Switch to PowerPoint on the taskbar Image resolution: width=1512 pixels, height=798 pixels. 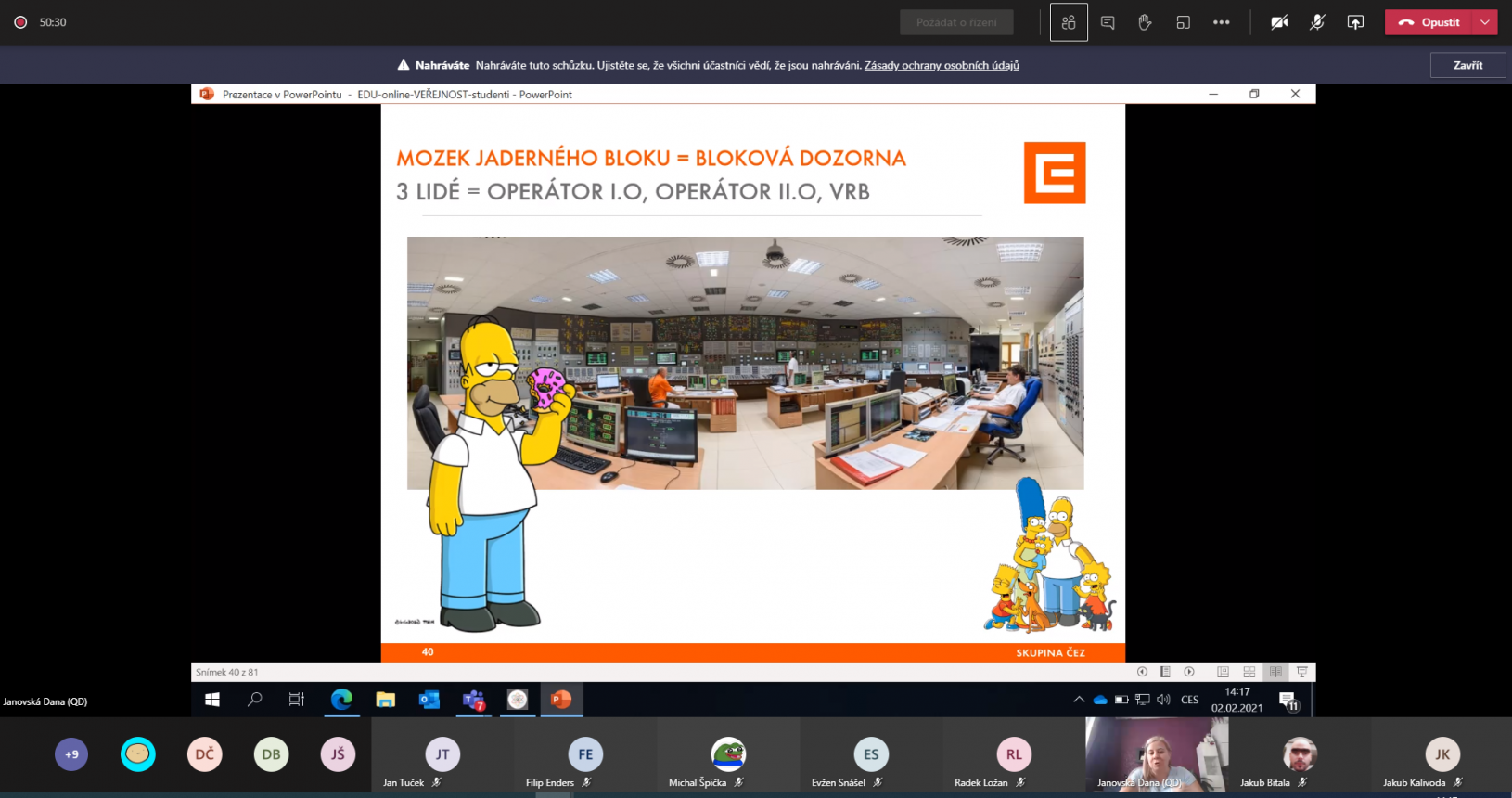[561, 700]
